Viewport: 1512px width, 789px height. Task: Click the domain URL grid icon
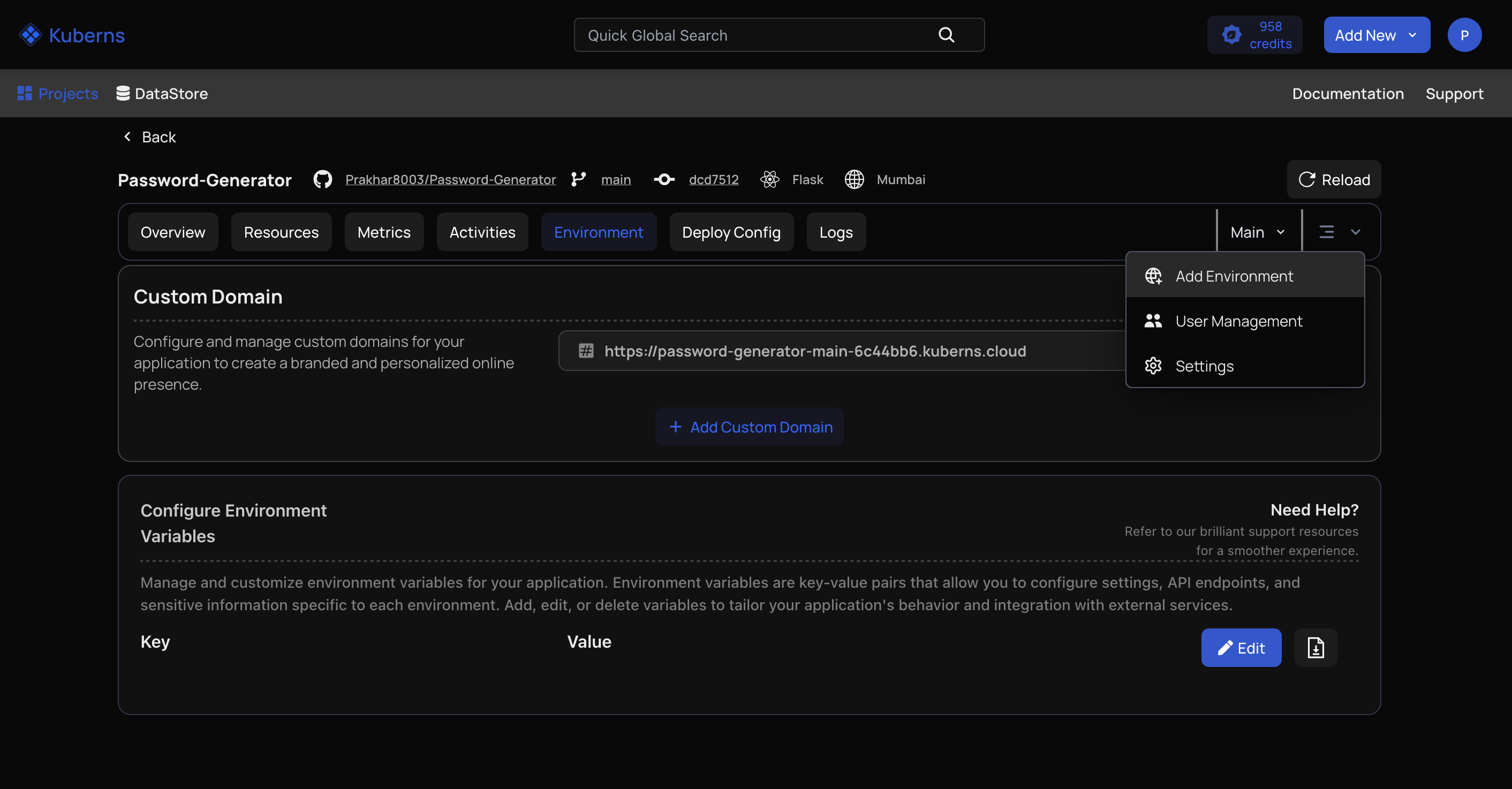(586, 351)
